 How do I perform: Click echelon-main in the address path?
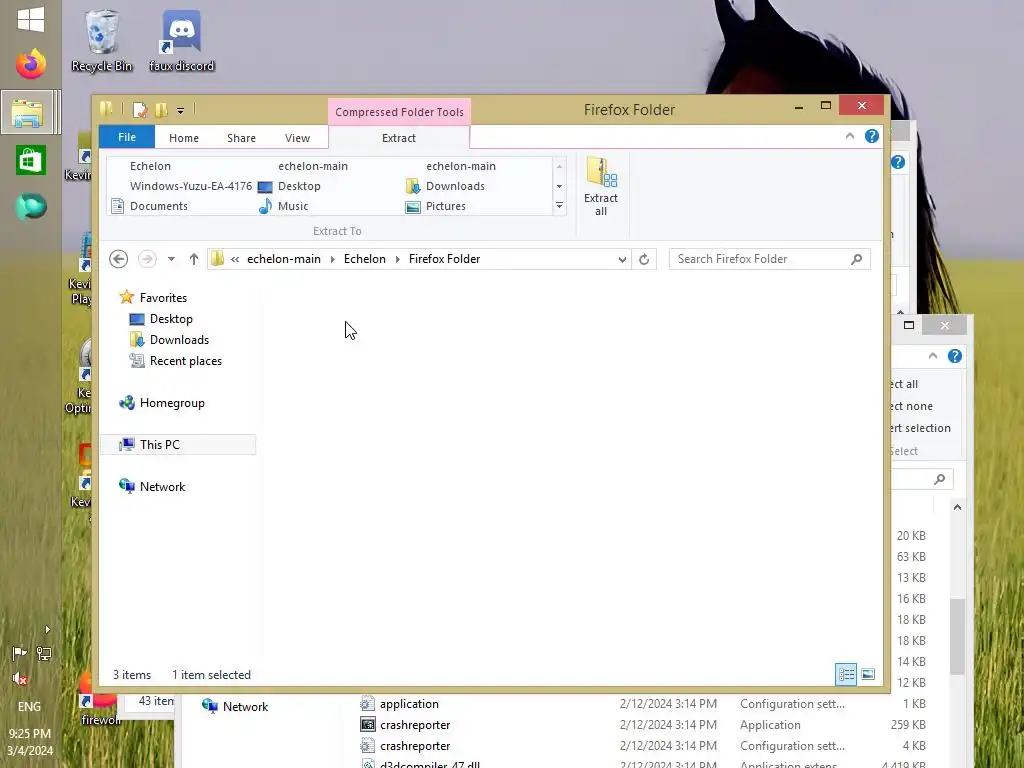(283, 259)
